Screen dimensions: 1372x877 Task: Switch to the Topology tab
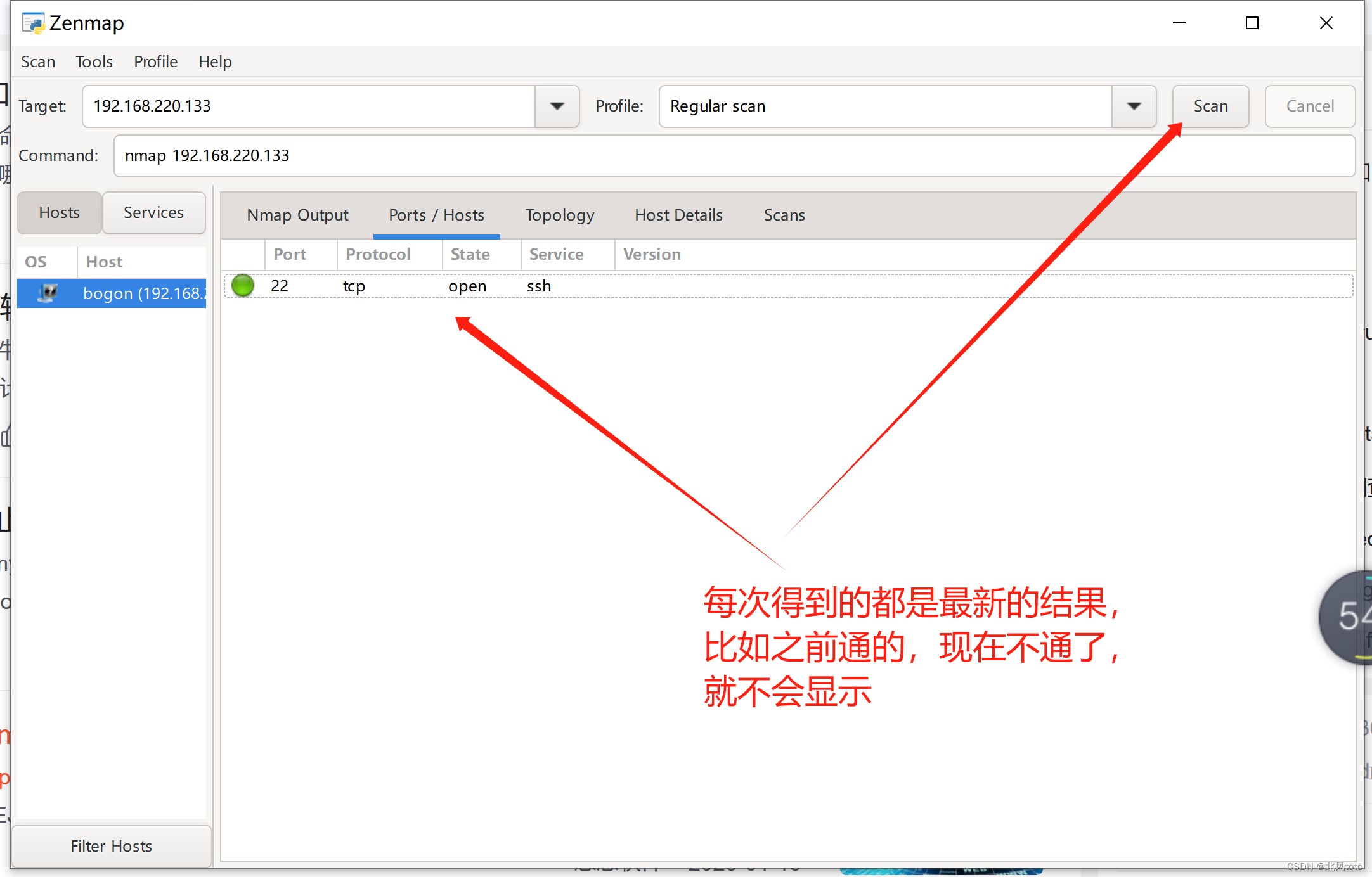[x=560, y=215]
